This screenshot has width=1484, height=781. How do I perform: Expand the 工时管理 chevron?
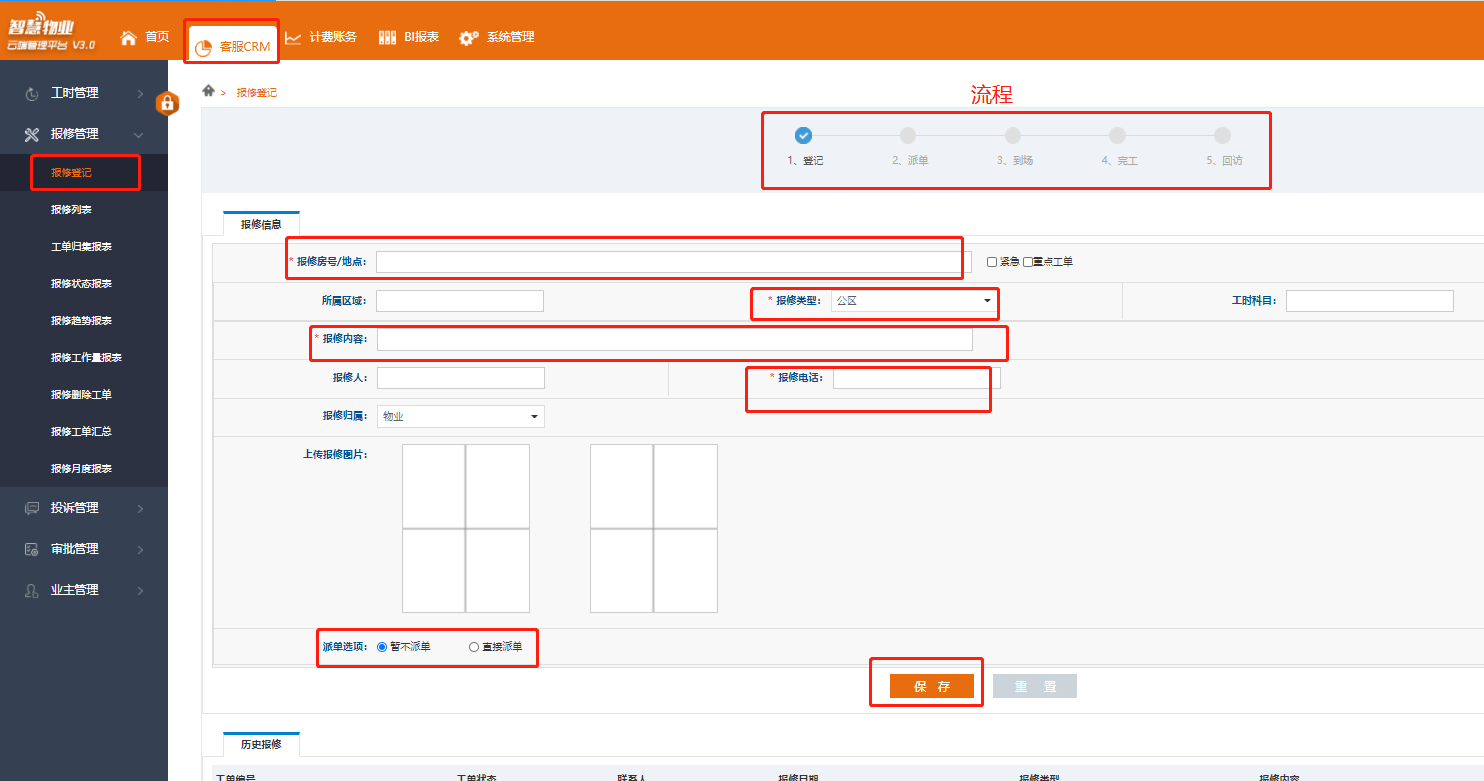click(x=140, y=93)
